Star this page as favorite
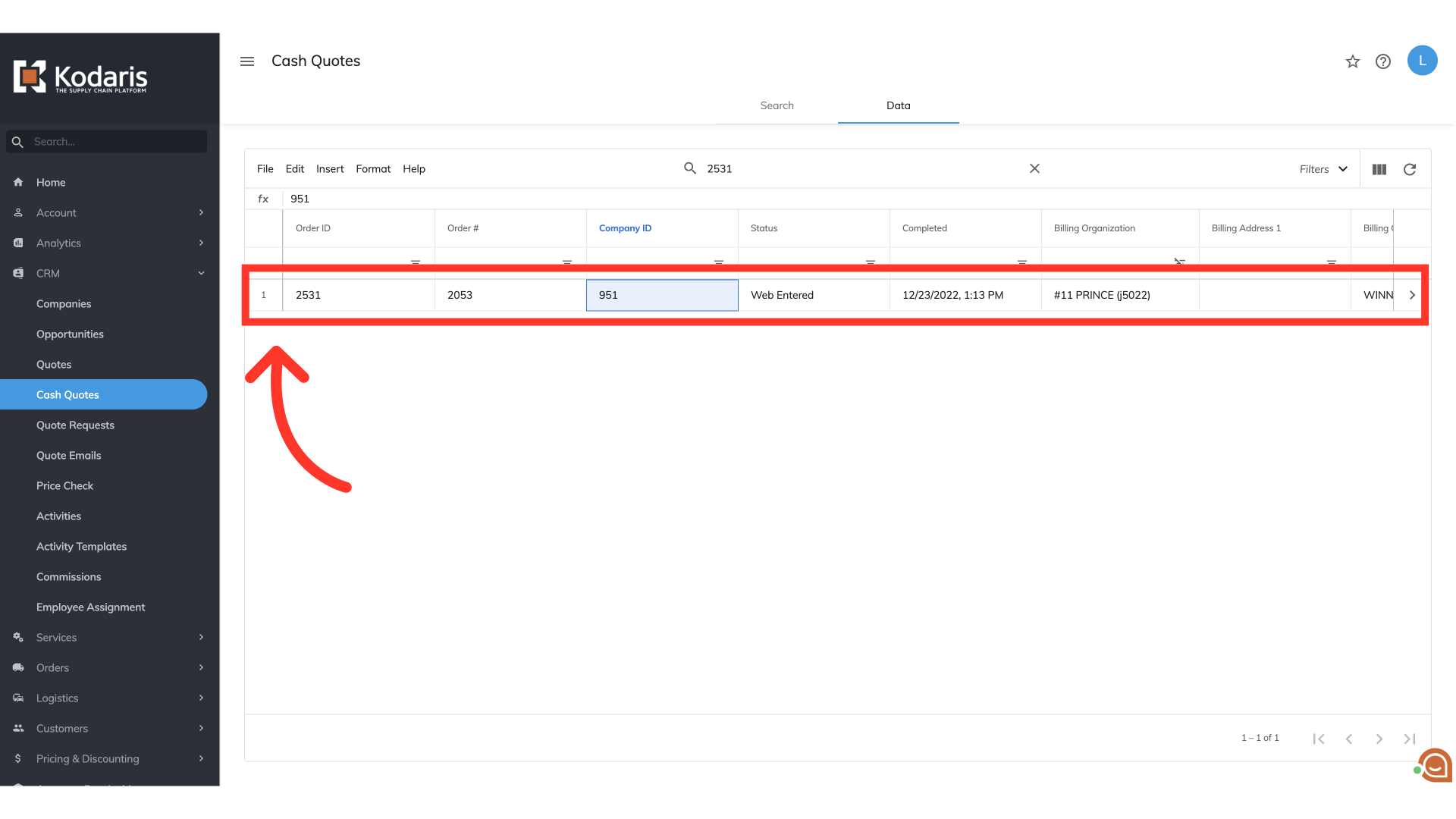 click(x=1353, y=61)
